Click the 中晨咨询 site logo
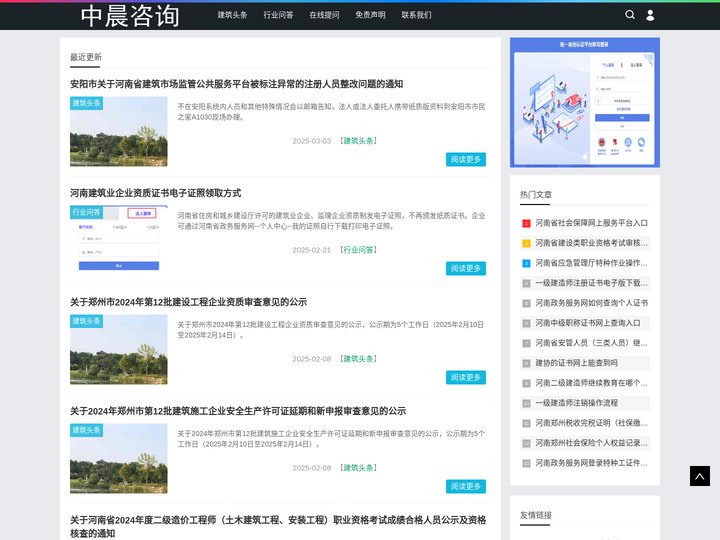 (130, 16)
